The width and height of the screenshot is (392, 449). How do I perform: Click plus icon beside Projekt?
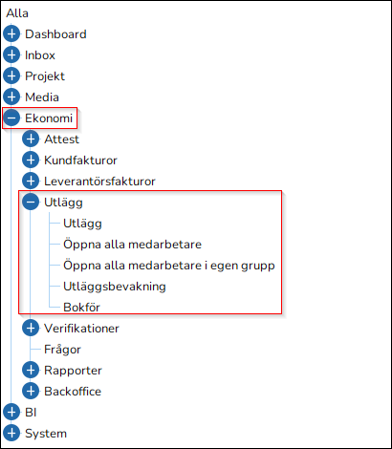pyautogui.click(x=12, y=76)
